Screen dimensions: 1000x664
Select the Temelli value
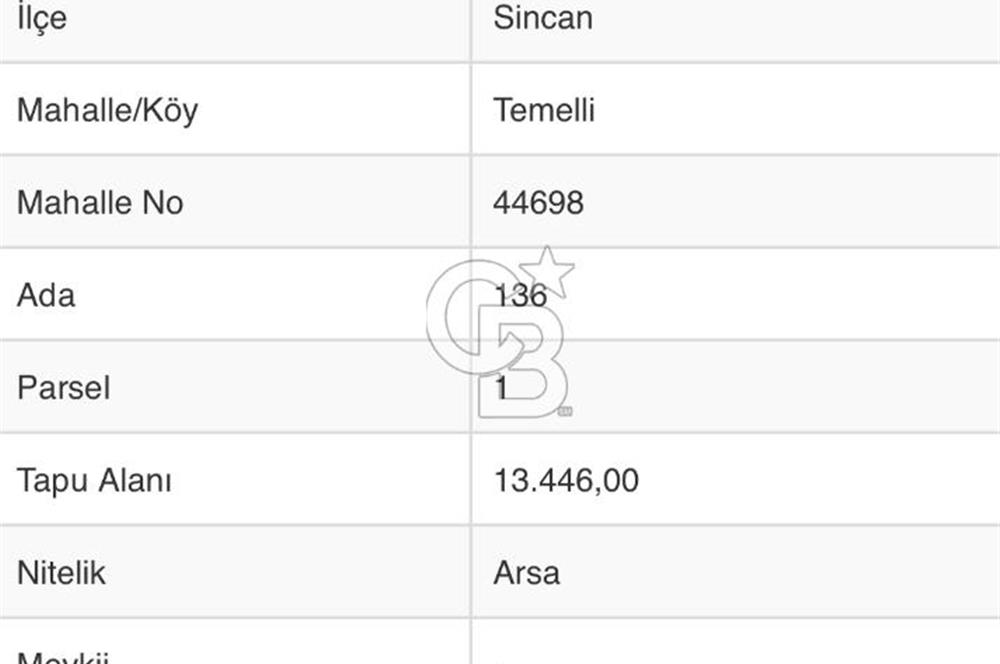(x=544, y=110)
